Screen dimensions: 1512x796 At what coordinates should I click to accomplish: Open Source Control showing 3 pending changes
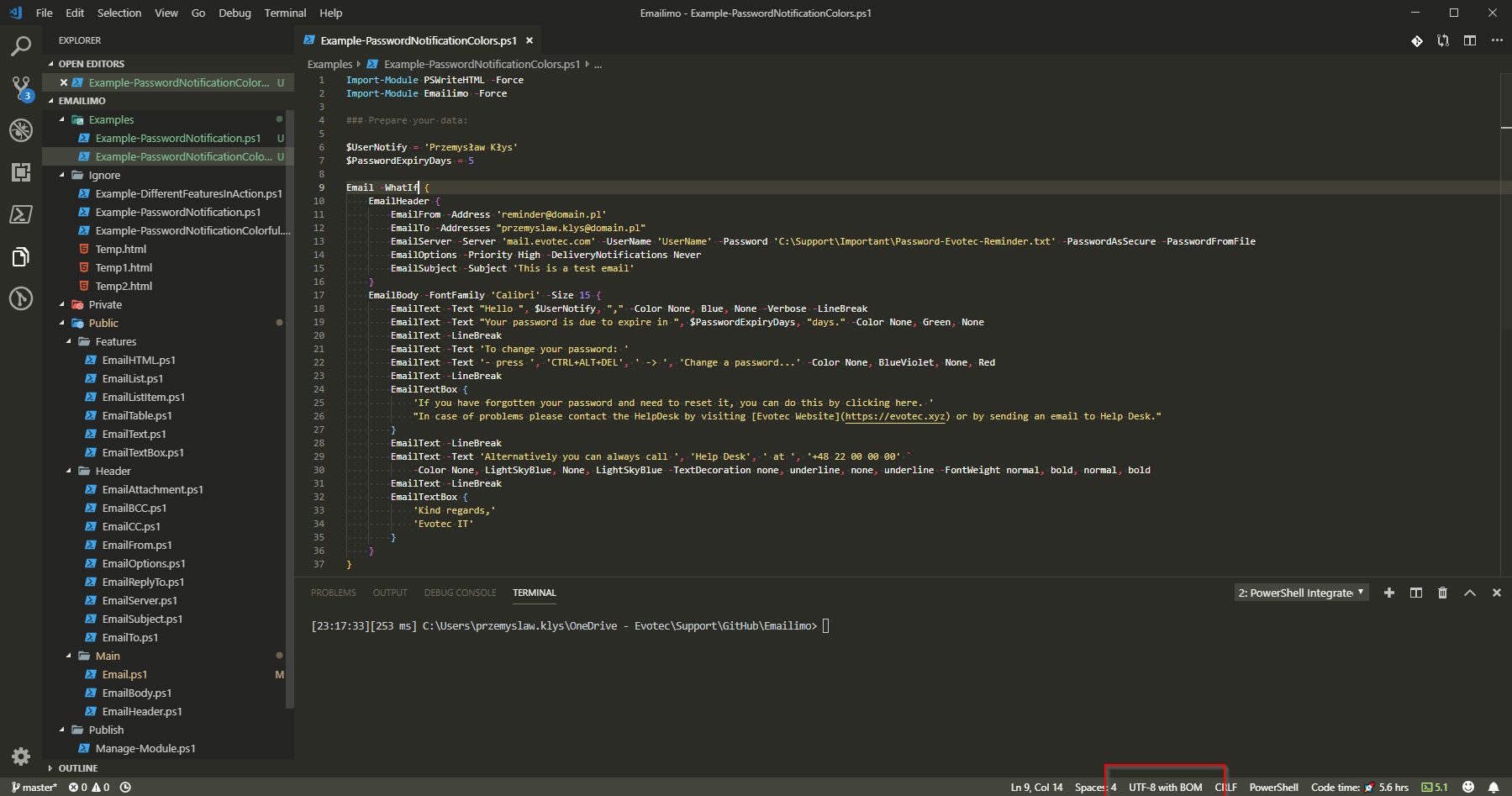[21, 88]
